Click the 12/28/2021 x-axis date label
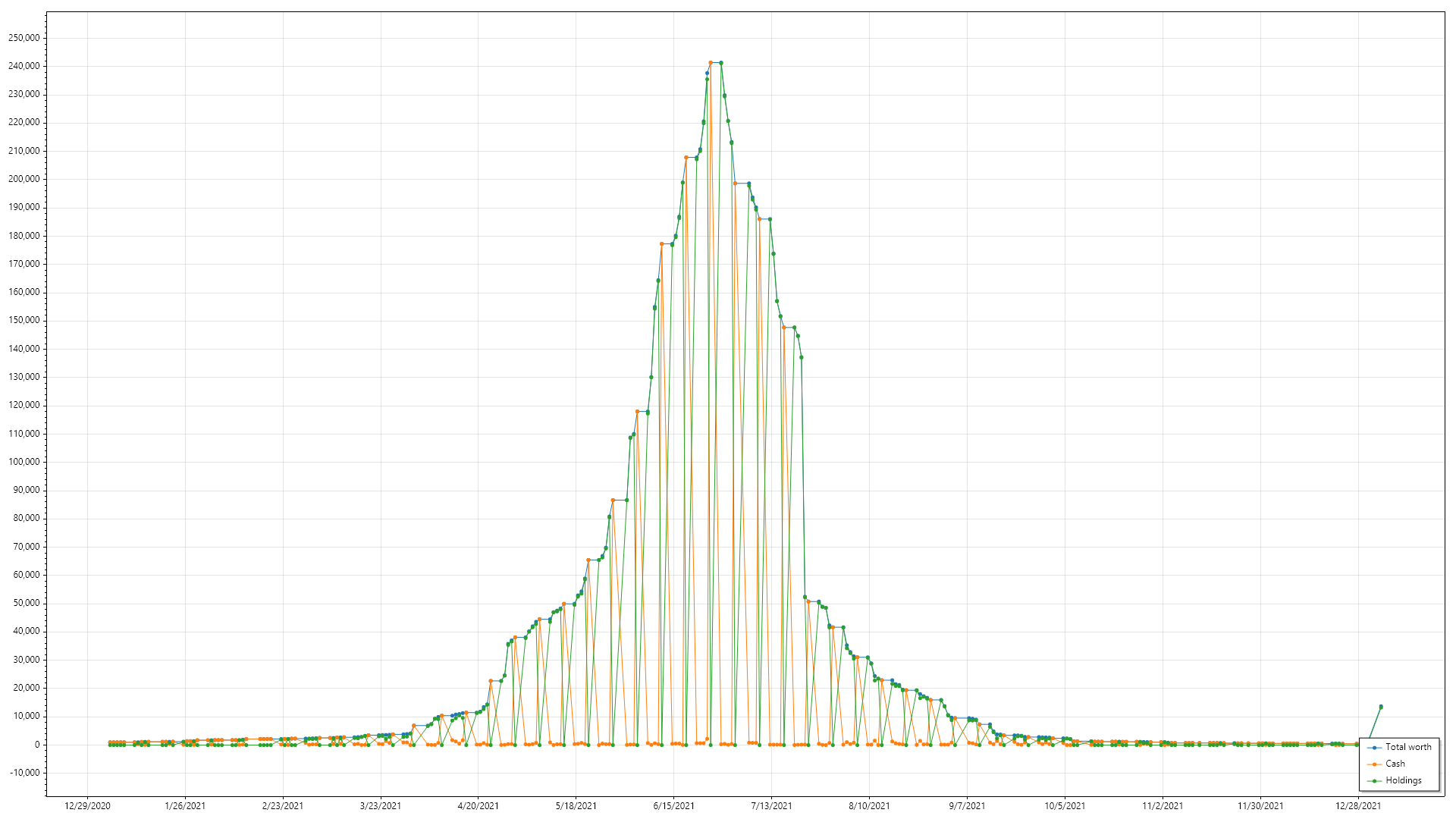This screenshot has width=1456, height=819. coord(1358,806)
